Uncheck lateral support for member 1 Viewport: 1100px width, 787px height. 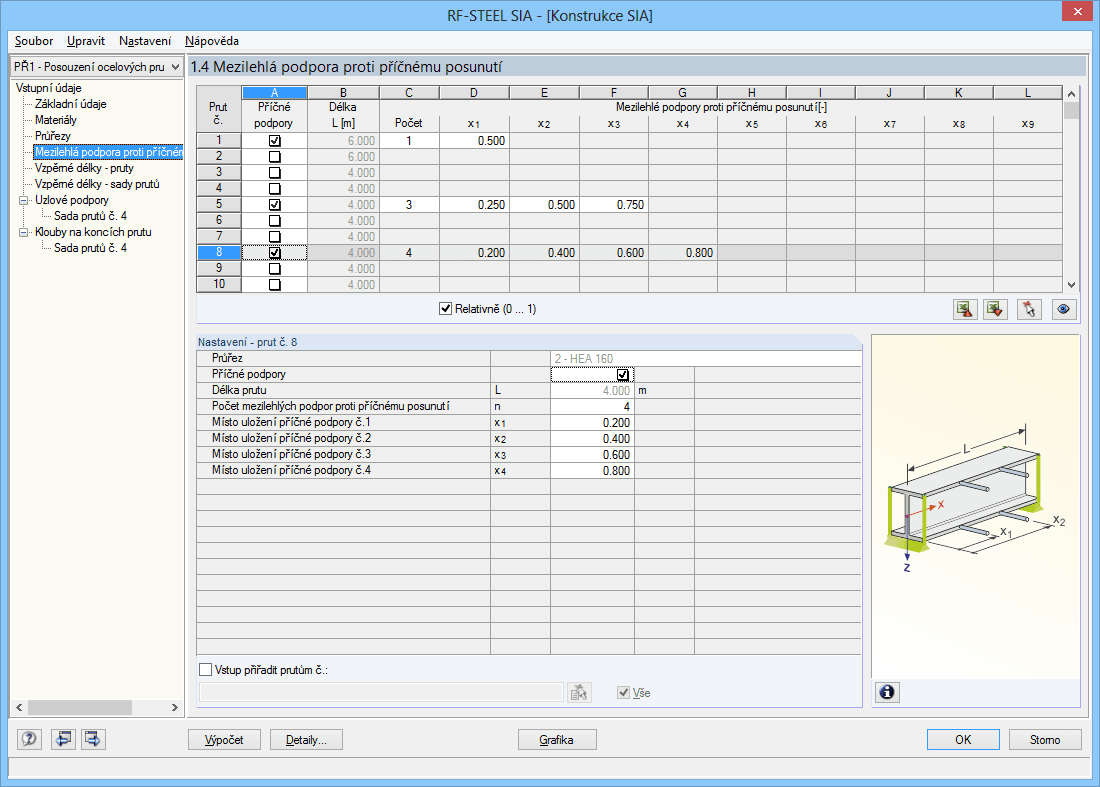274,141
